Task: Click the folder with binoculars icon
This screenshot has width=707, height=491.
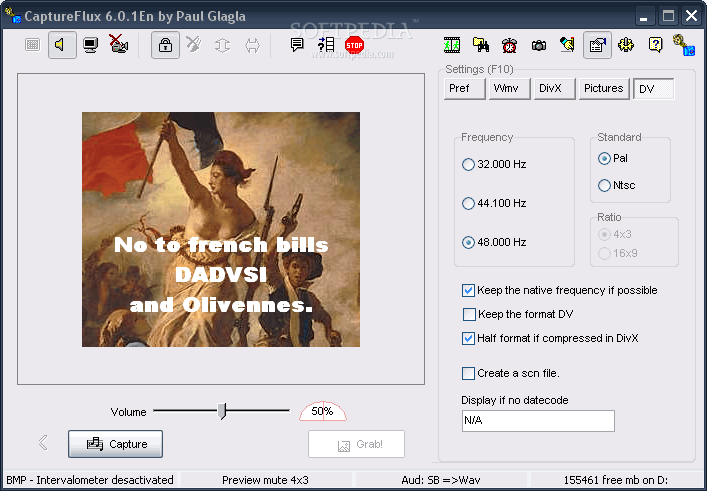Action: 481,44
